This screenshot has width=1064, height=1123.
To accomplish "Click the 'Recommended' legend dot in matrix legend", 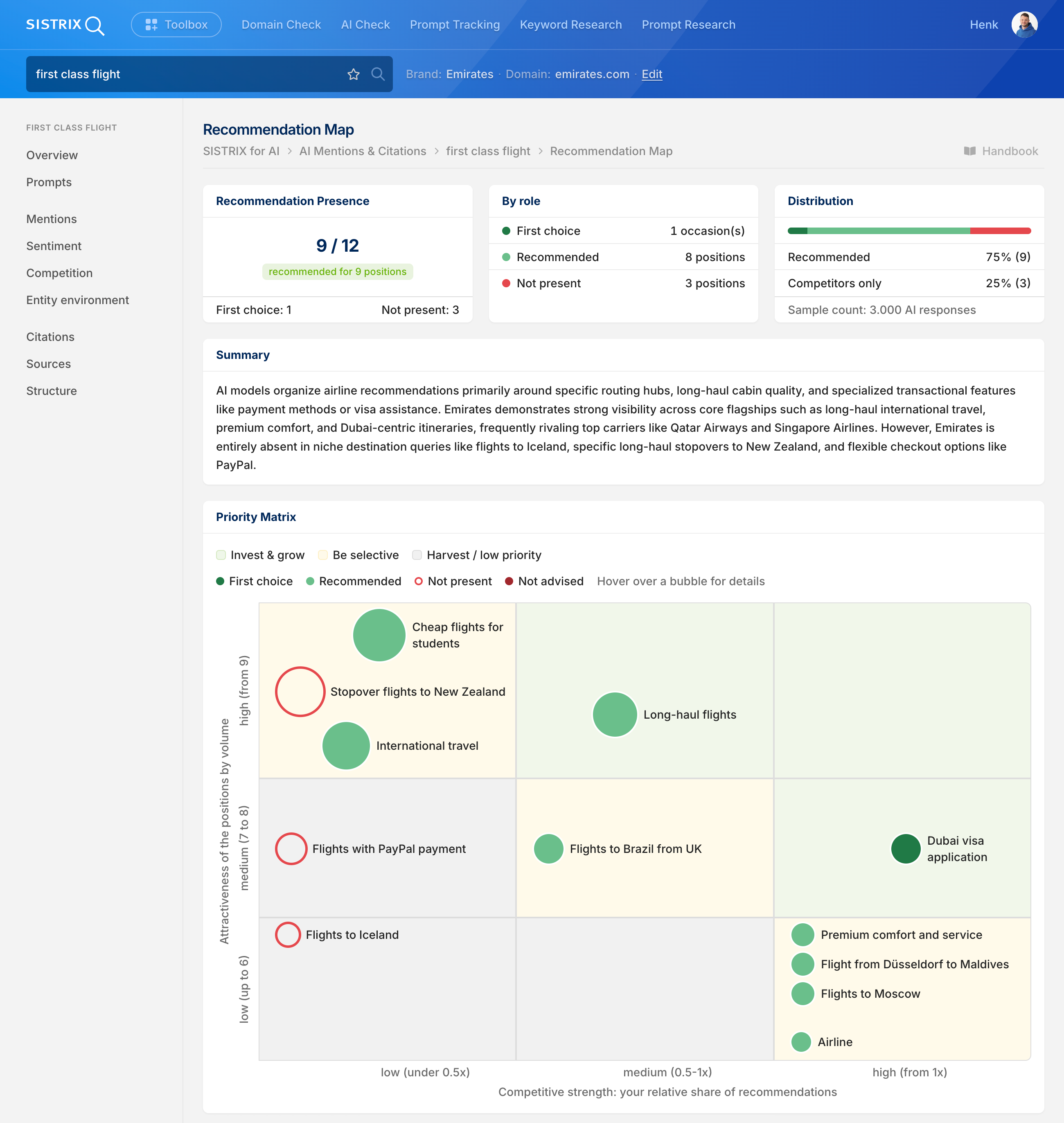I will point(310,582).
